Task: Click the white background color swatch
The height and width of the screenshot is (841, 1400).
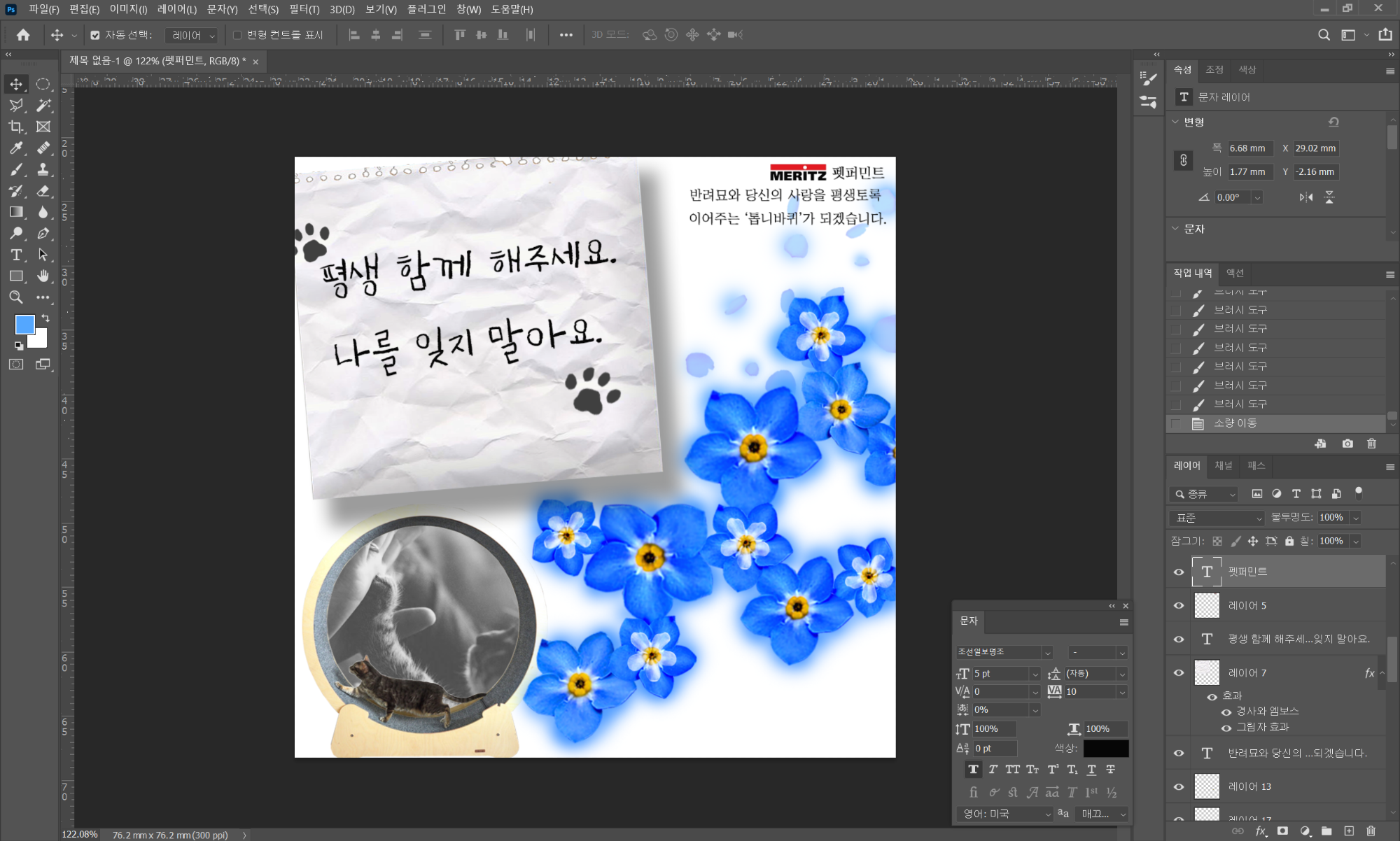Action: tap(41, 341)
